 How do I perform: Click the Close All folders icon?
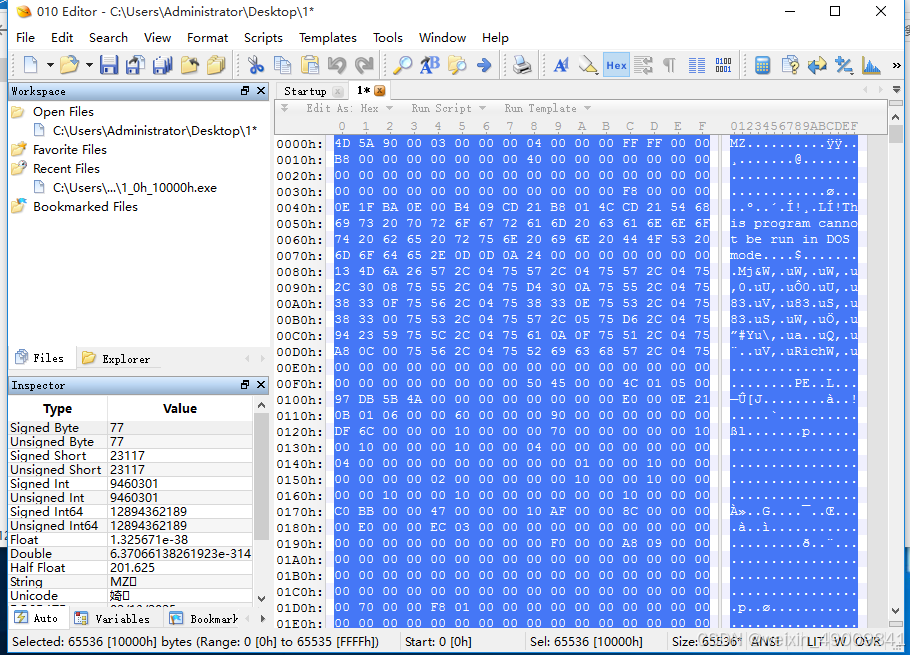[x=216, y=65]
